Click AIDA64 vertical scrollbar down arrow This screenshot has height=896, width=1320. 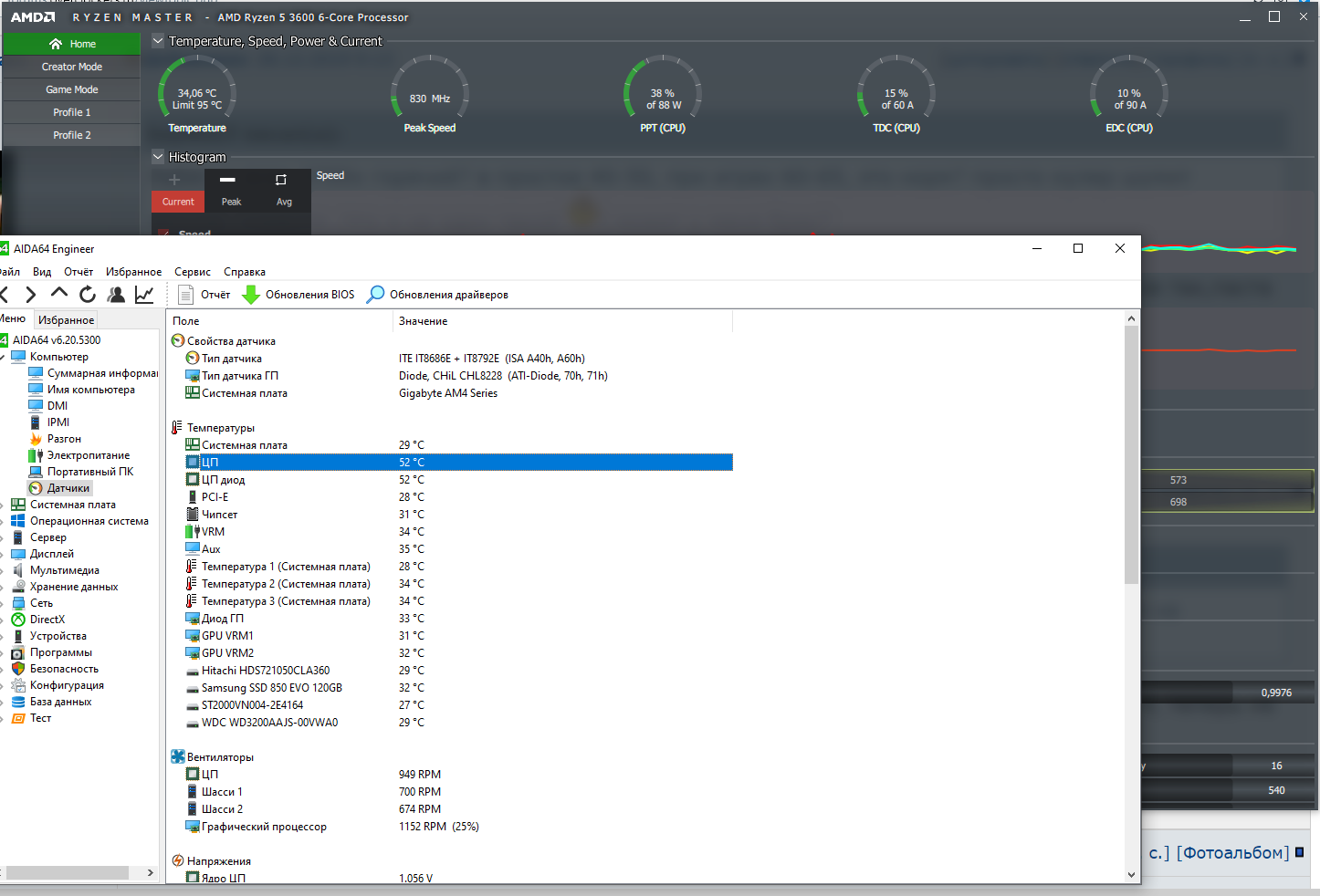(1132, 874)
